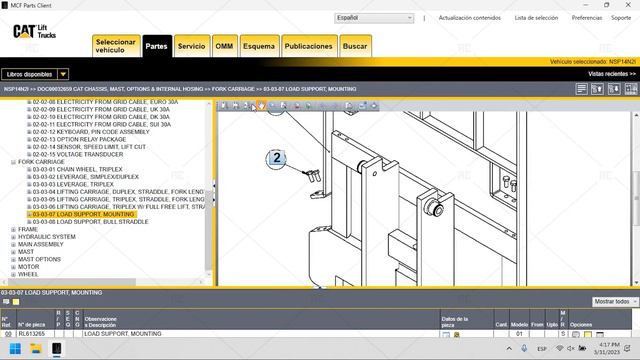640x360 pixels.
Task: Expand the MAST OPTIONS tree node
Action: (13, 260)
